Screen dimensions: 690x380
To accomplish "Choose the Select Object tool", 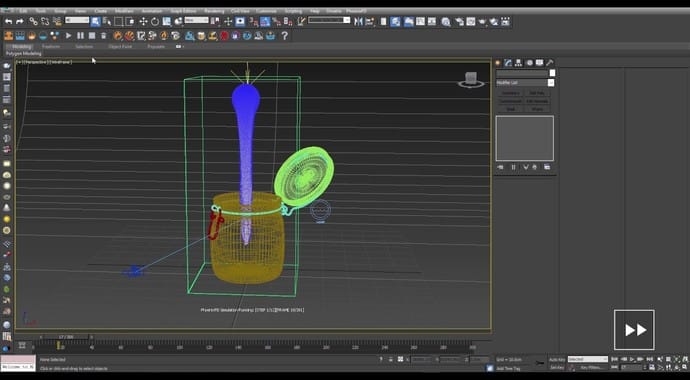I will (95, 21).
